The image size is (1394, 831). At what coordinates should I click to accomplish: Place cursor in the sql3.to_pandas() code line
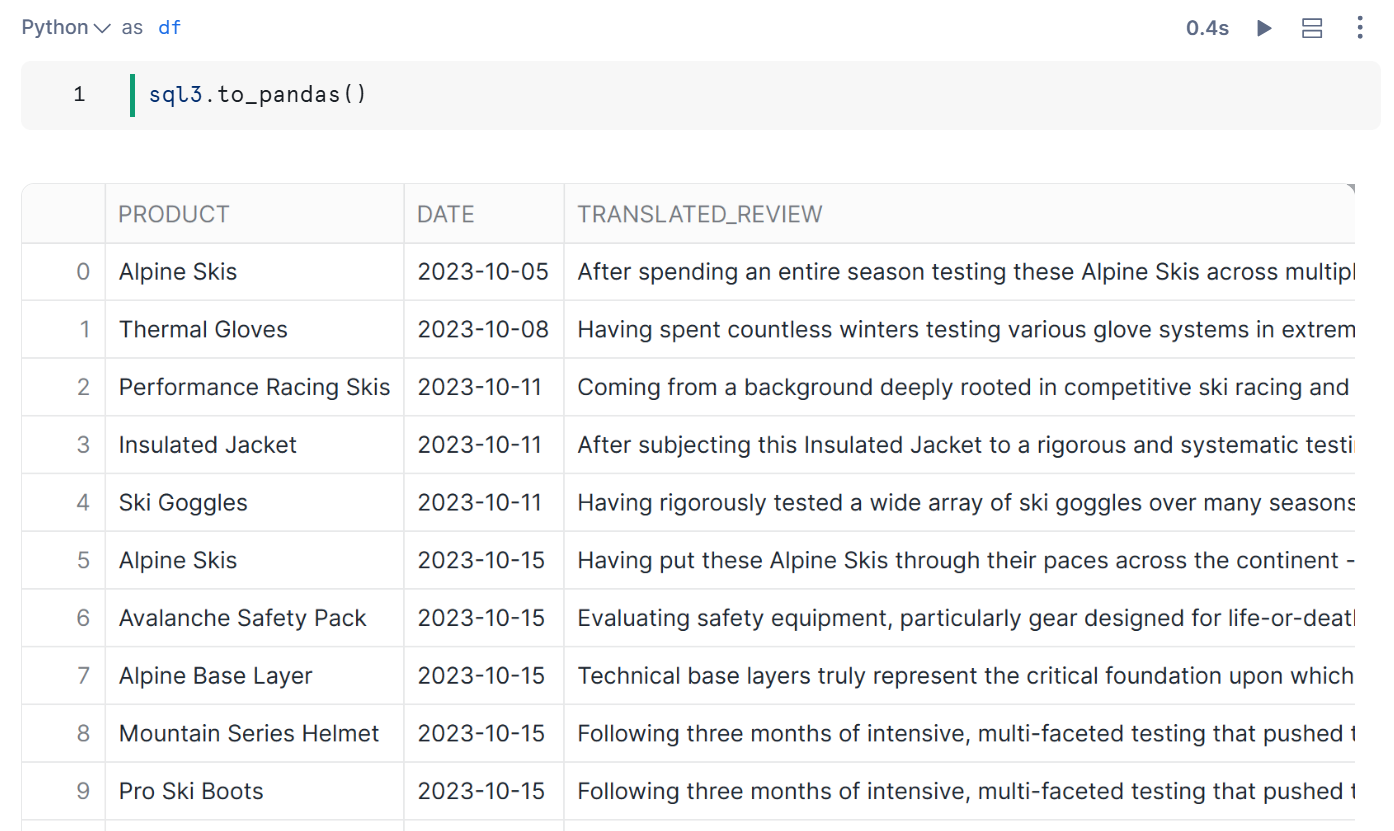258,95
